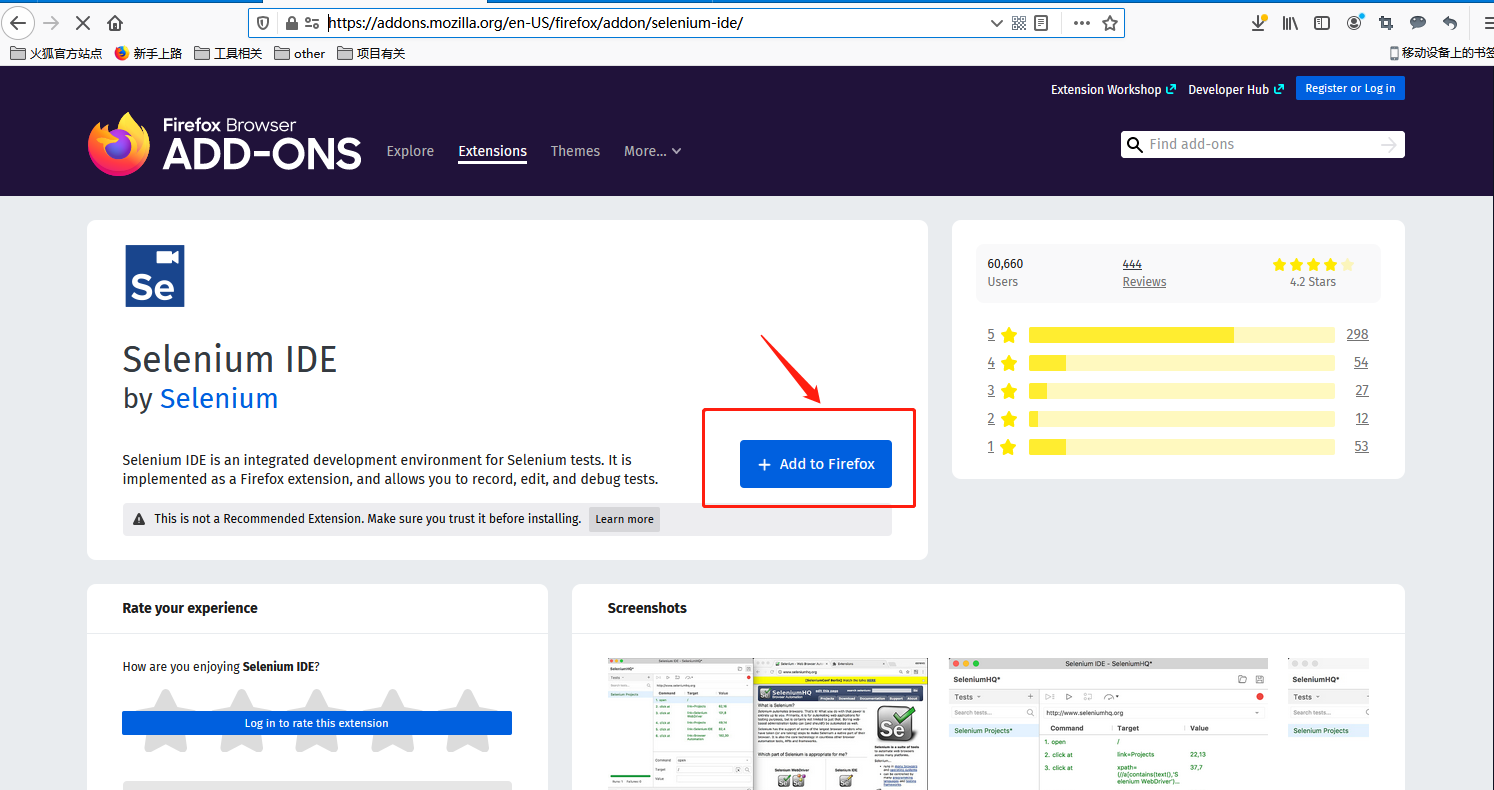Go to the Explore section
The width and height of the screenshot is (1494, 790).
click(x=410, y=151)
